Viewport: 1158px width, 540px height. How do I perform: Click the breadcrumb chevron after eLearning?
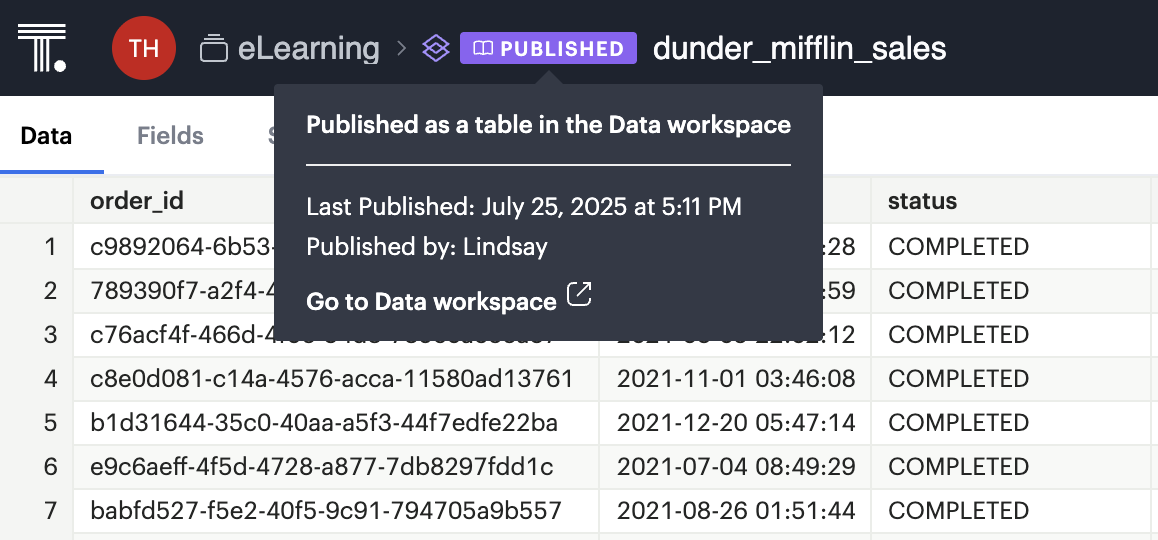[x=402, y=48]
